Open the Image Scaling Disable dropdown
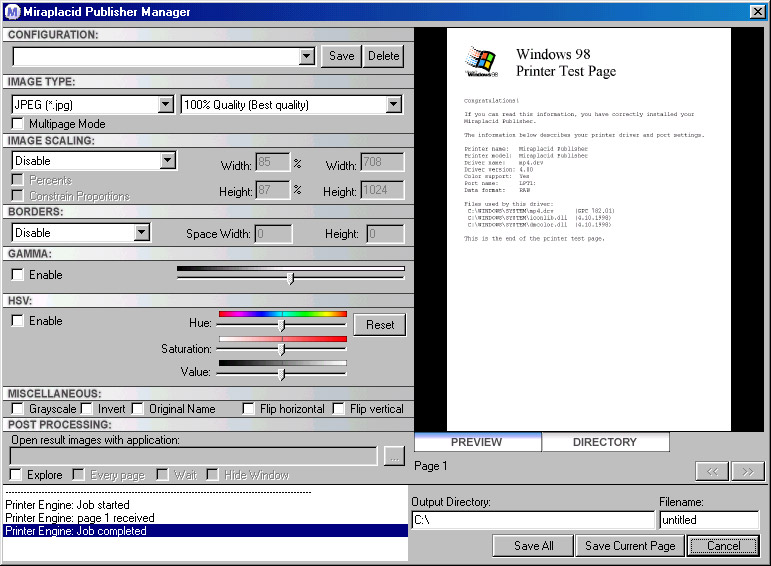 click(x=168, y=160)
